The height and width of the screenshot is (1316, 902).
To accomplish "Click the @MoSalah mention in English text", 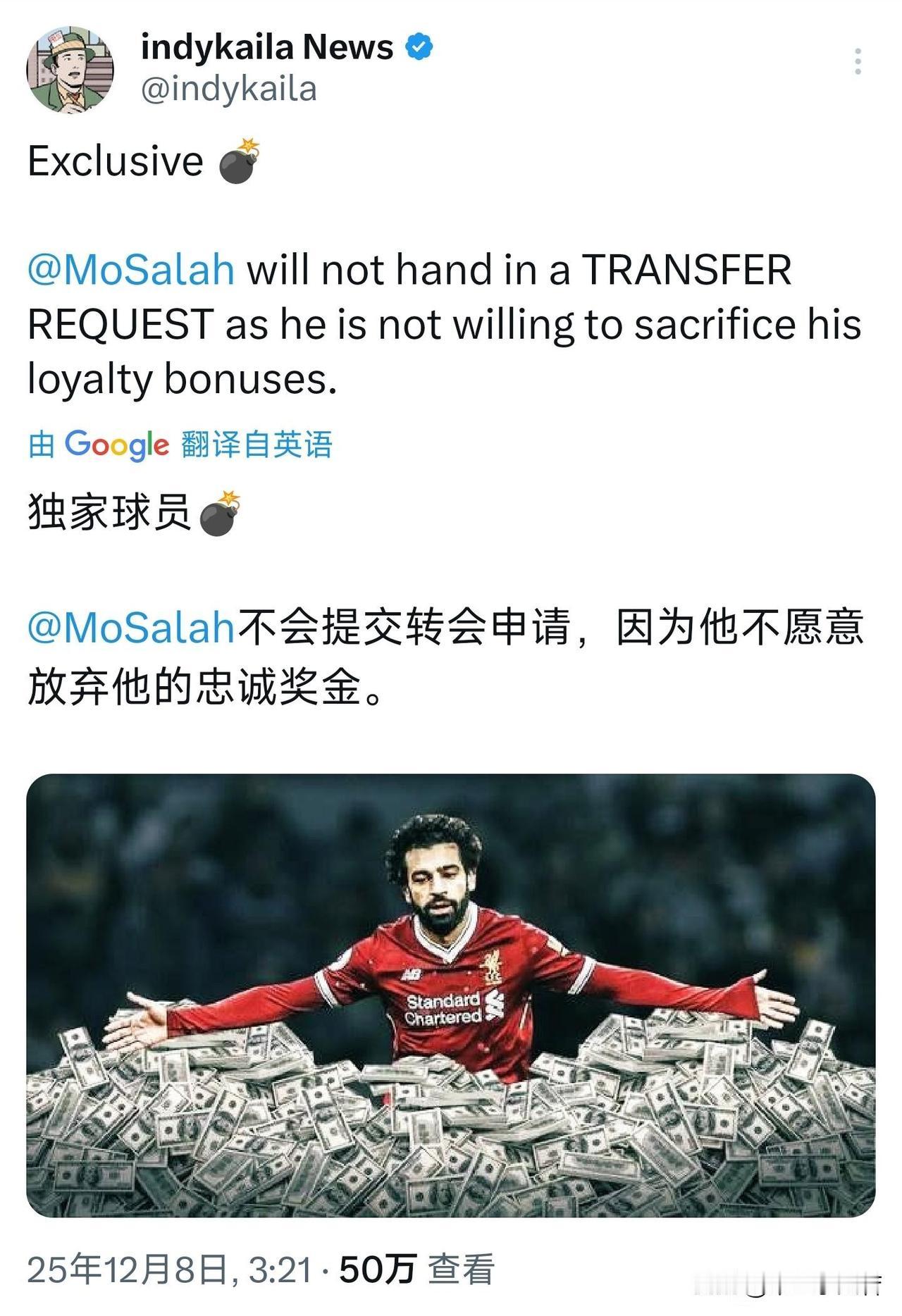I will (131, 270).
